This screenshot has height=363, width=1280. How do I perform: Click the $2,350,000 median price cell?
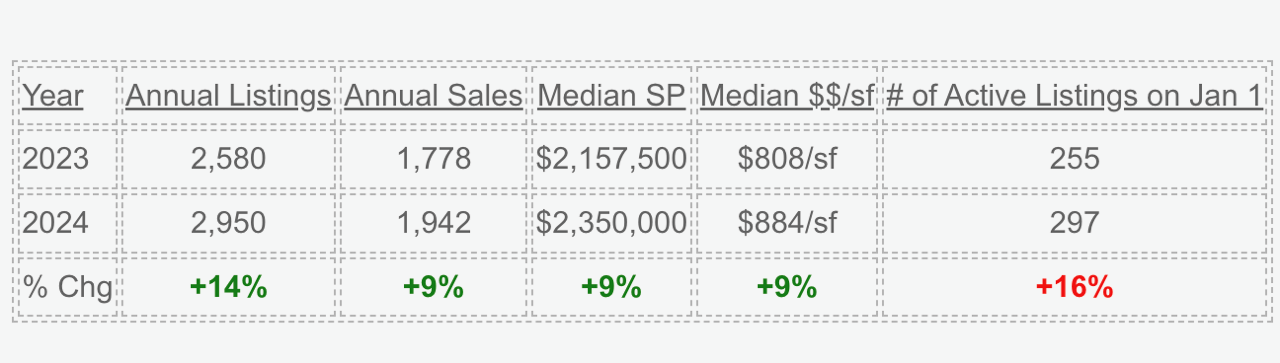(611, 222)
